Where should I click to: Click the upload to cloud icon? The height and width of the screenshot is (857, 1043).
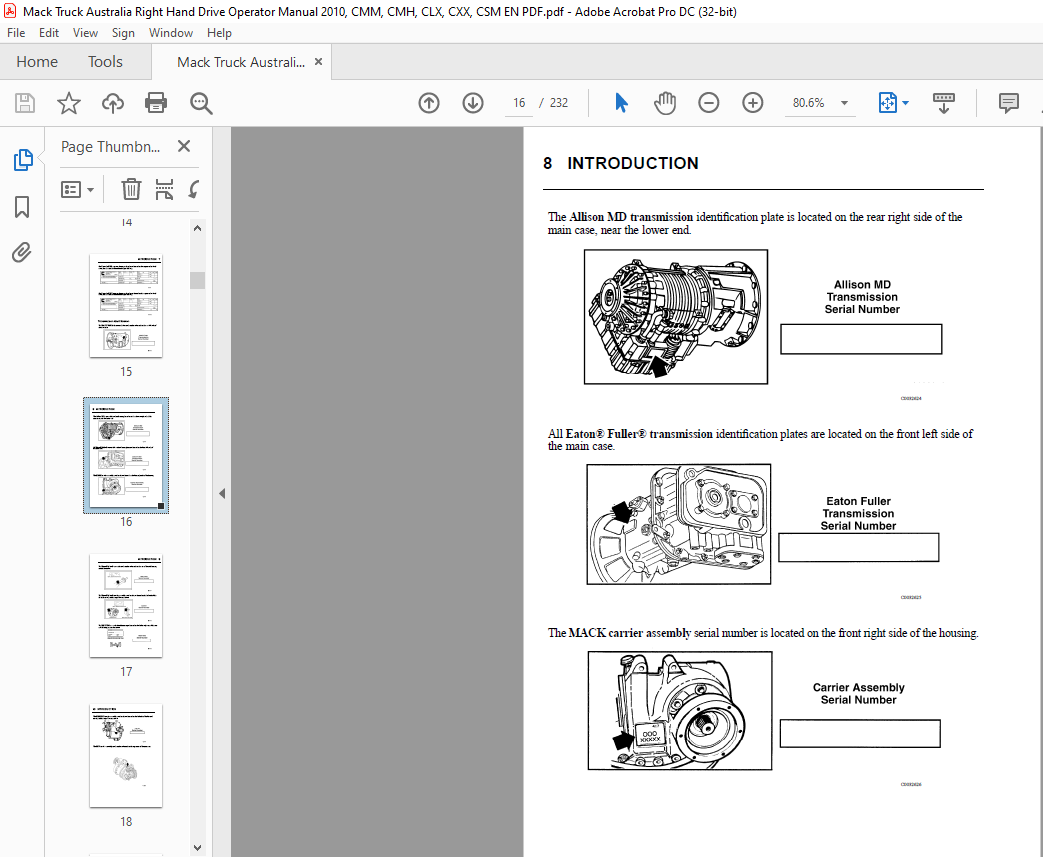[x=113, y=103]
